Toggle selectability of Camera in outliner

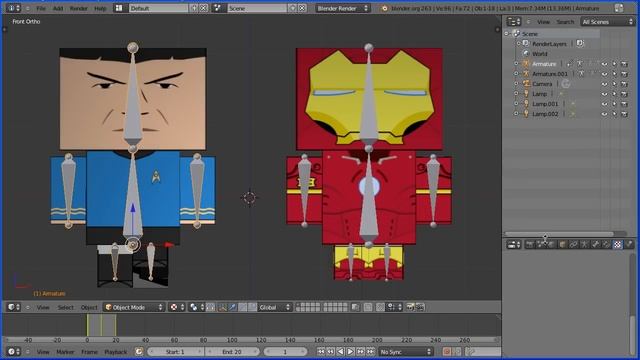[614, 84]
